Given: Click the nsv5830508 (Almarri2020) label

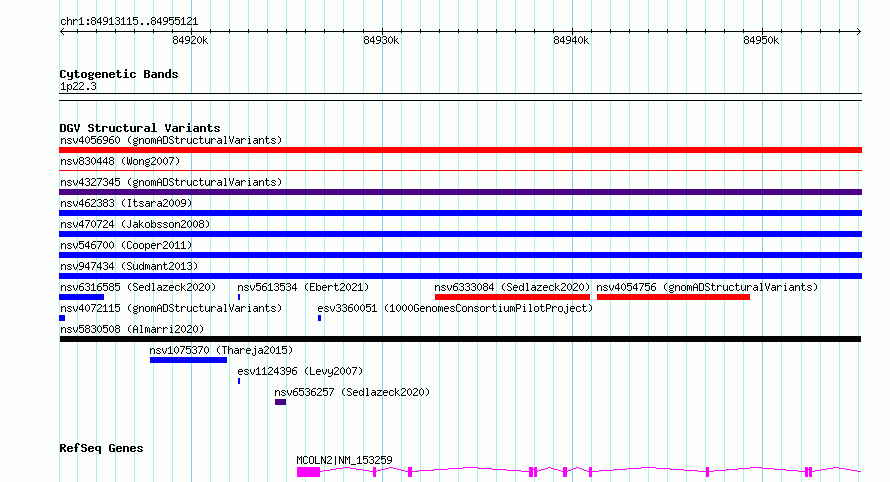Looking at the screenshot, I should pos(132,329).
